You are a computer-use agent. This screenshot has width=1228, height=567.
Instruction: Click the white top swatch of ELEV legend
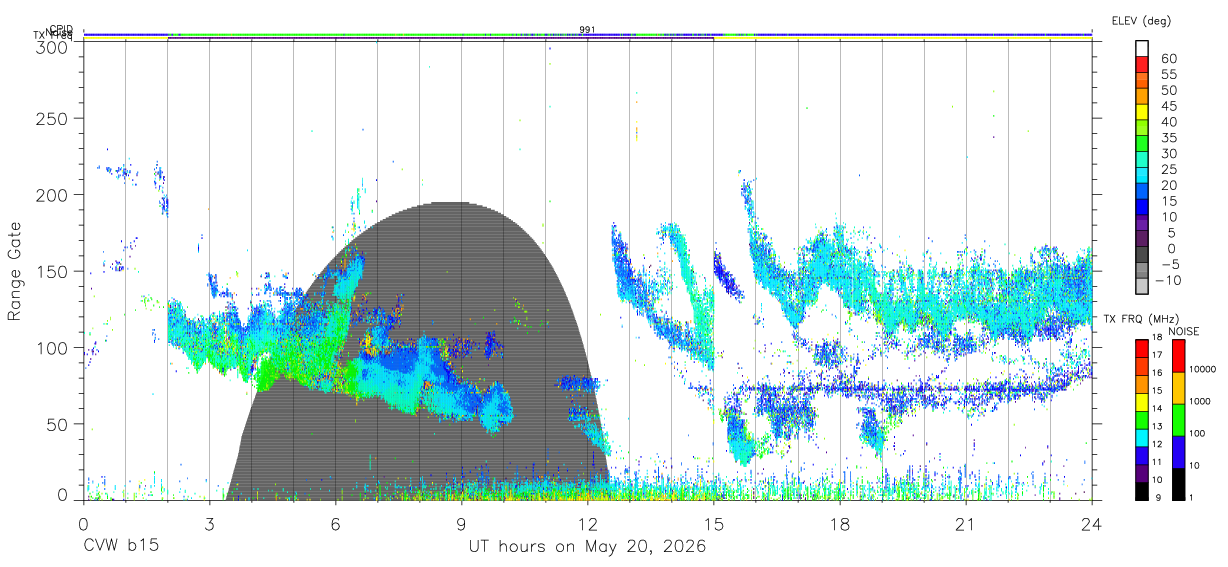[x=1142, y=48]
